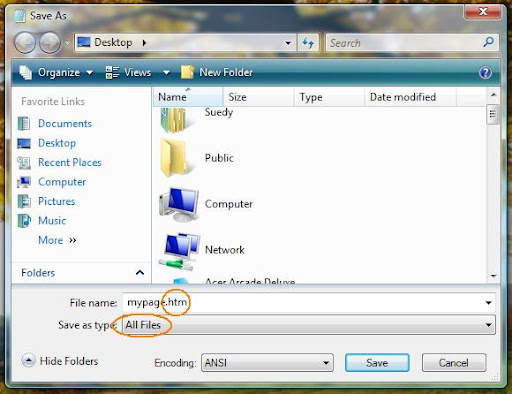This screenshot has height=394, width=512.
Task: Click scroll up arrow in file list
Action: coord(493,95)
